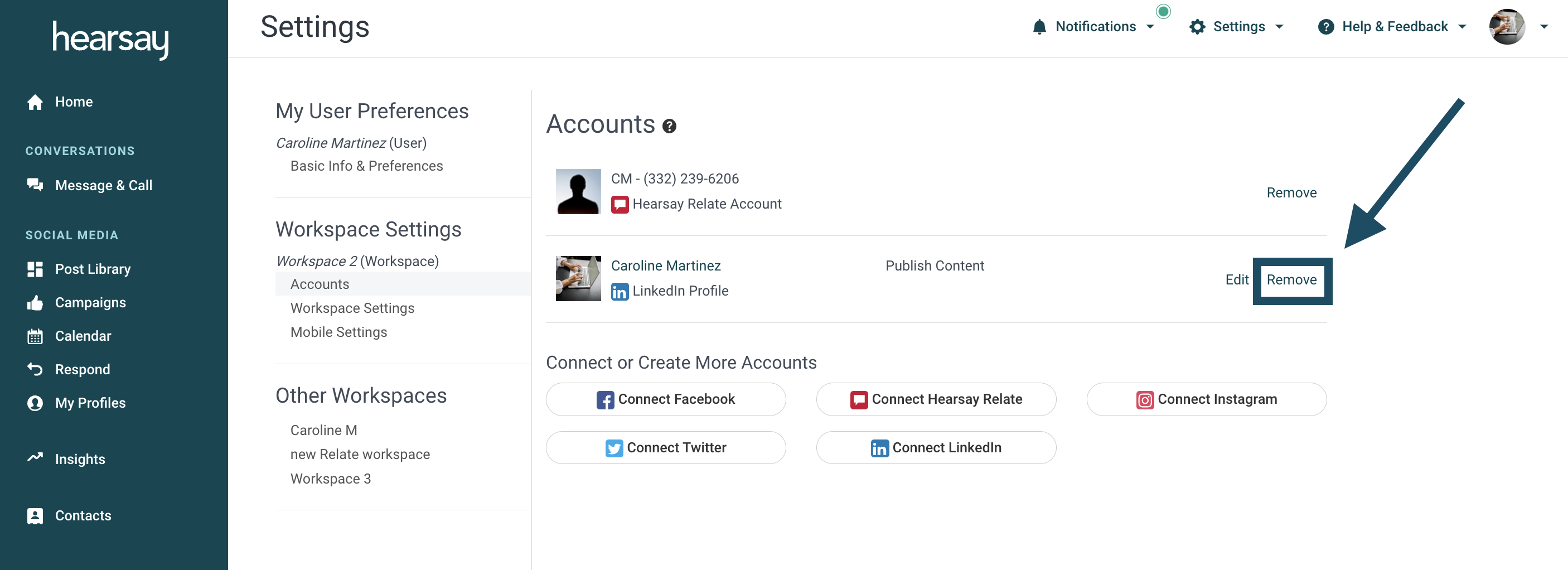Click the Campaigns thumbs-up icon
Image resolution: width=1568 pixels, height=570 pixels.
coord(35,303)
